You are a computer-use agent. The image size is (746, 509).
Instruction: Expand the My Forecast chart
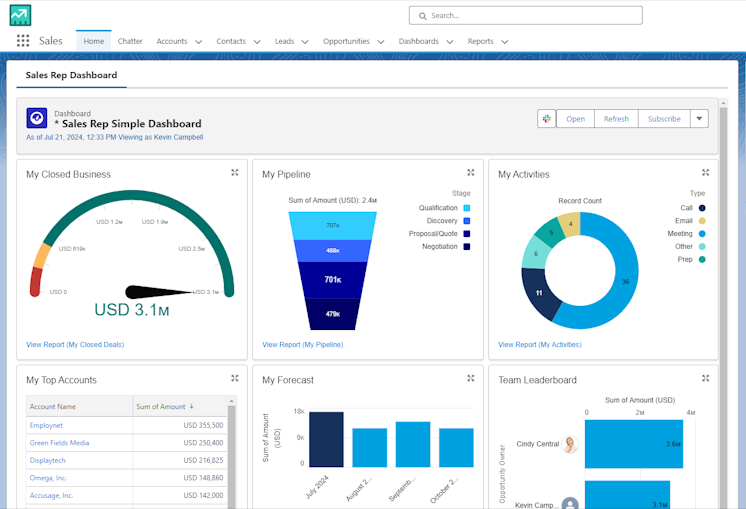pos(471,378)
